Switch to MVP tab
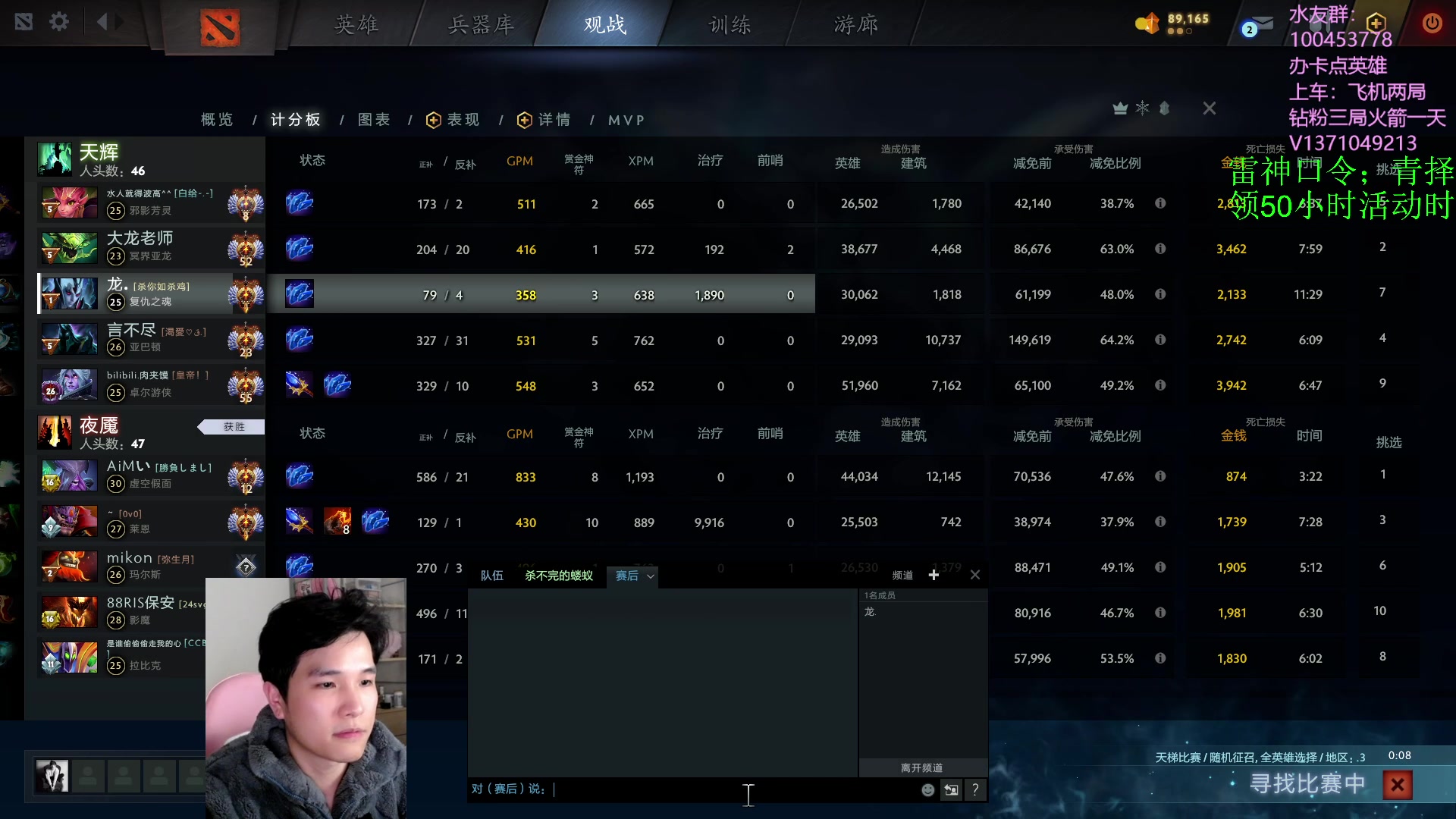 pos(626,120)
